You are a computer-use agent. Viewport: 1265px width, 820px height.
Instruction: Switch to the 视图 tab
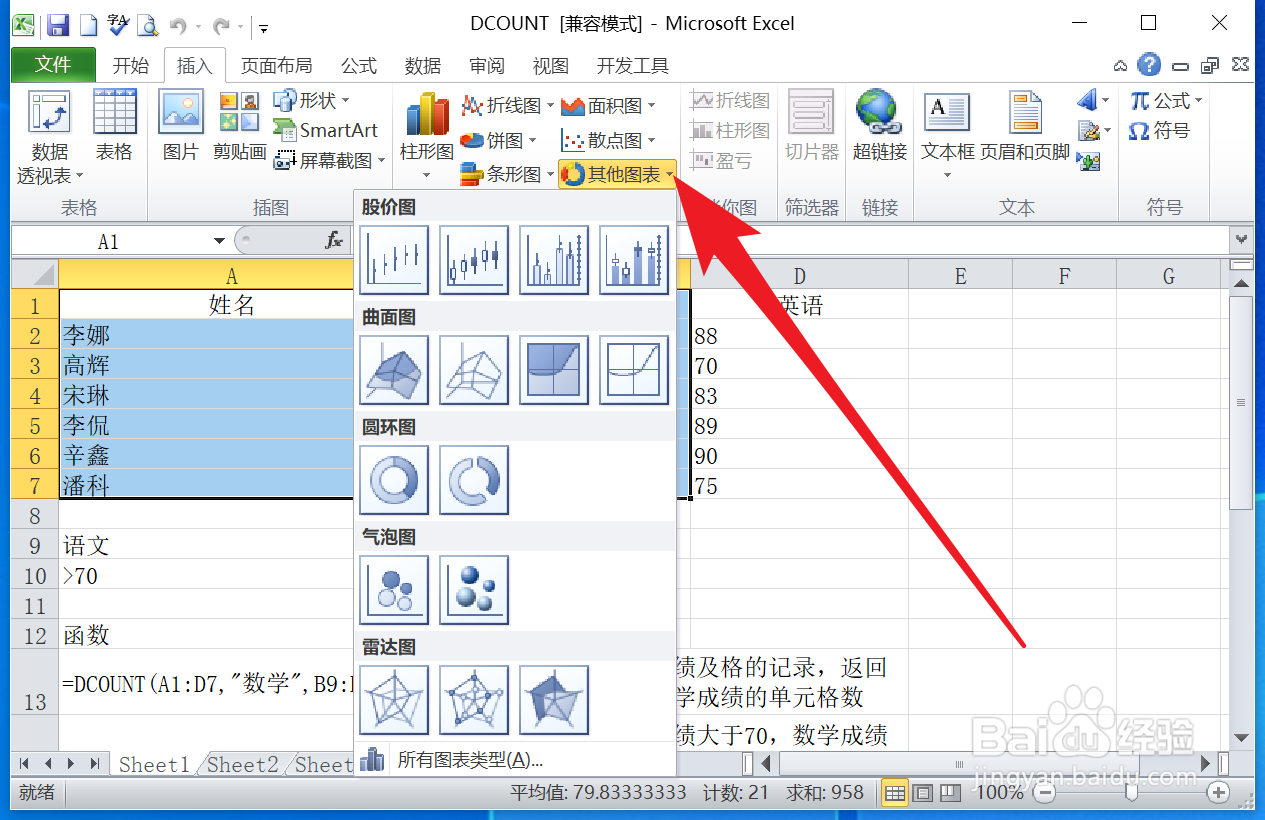[x=551, y=66]
